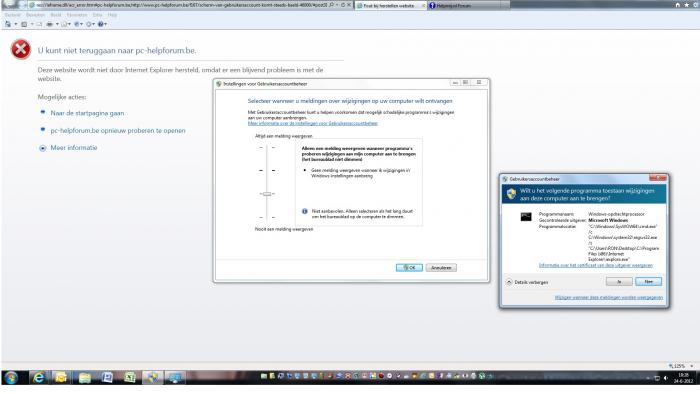Click the Control Panel monitor taskbar icon
This screenshot has width=700, height=394.
click(175, 378)
